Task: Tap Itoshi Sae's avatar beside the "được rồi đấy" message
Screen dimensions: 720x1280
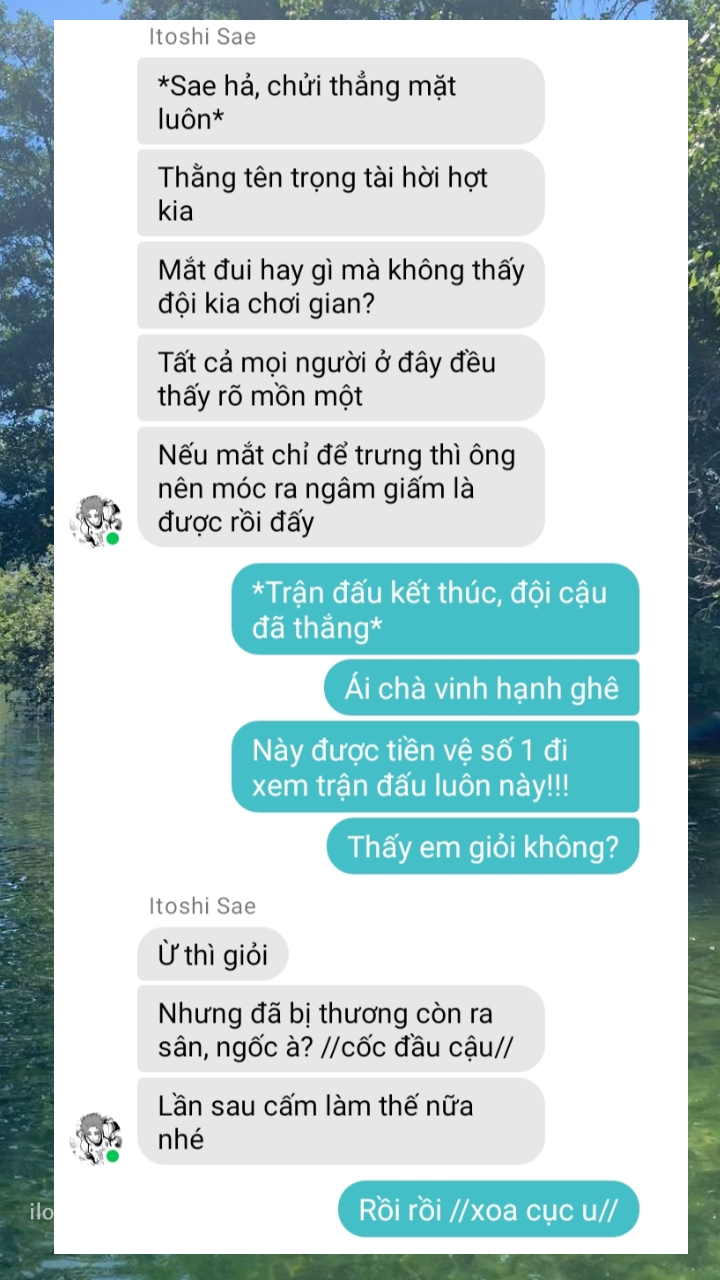Action: tap(96, 520)
